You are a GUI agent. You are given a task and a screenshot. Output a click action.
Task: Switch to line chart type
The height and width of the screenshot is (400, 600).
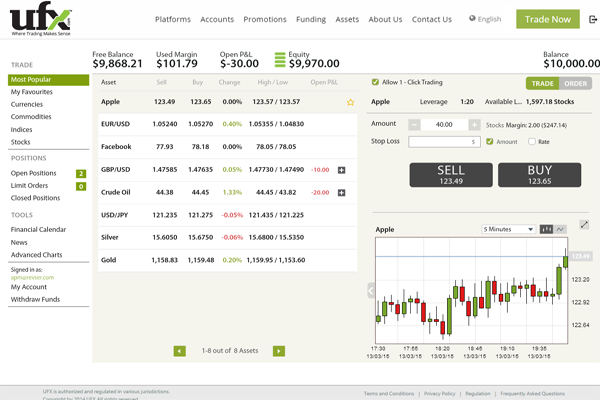click(560, 229)
